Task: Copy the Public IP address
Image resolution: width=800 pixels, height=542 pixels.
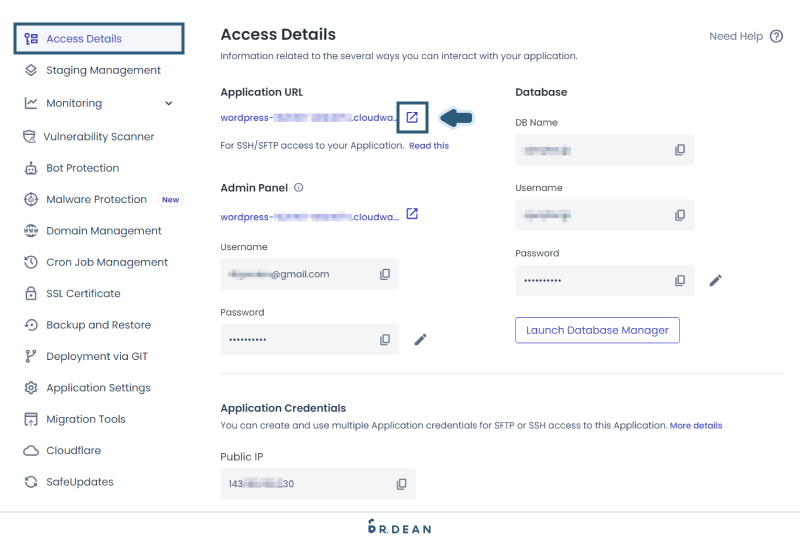Action: tap(402, 484)
